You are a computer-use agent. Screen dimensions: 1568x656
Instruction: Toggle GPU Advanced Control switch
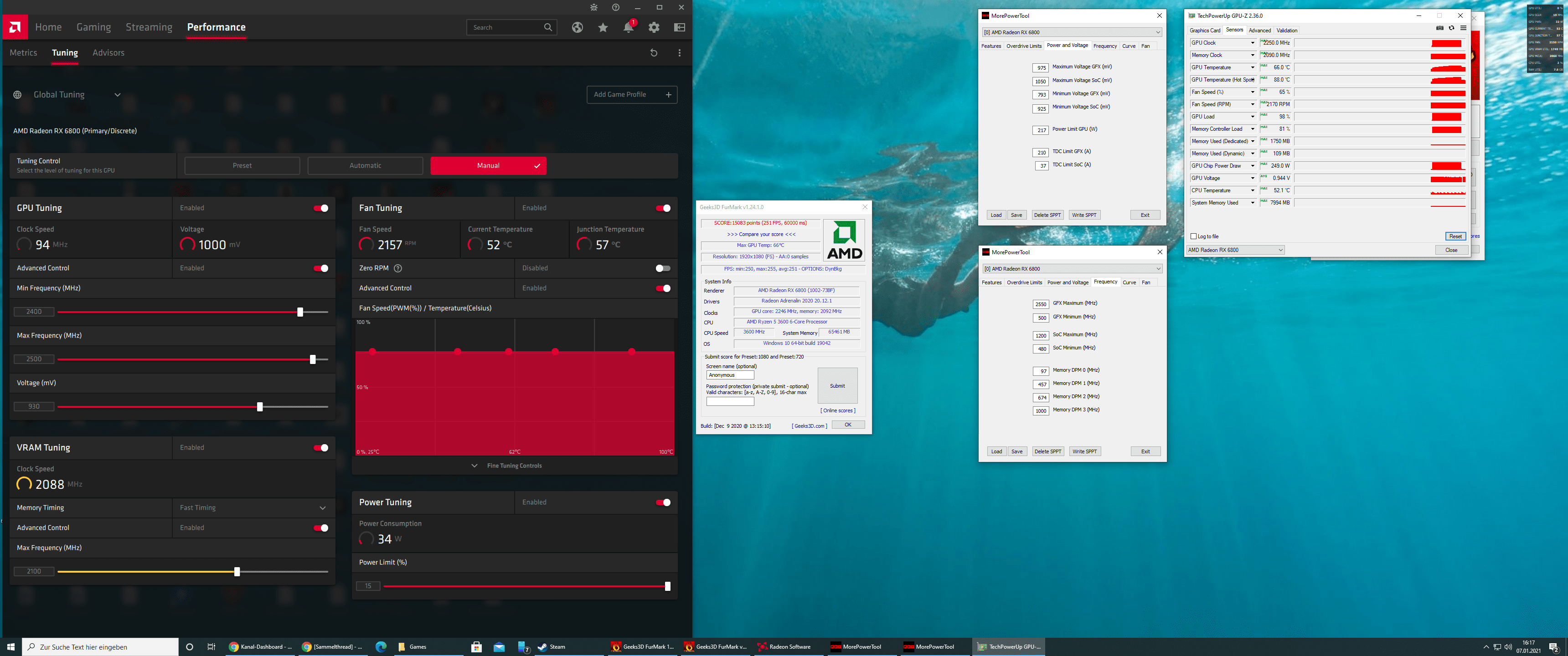tap(321, 268)
